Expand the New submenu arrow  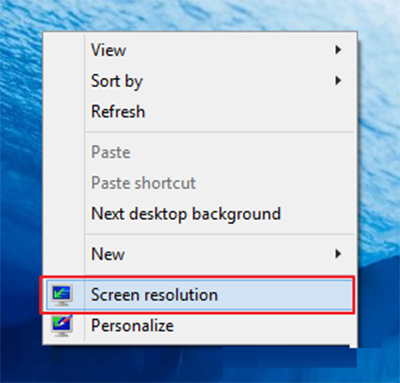point(338,254)
